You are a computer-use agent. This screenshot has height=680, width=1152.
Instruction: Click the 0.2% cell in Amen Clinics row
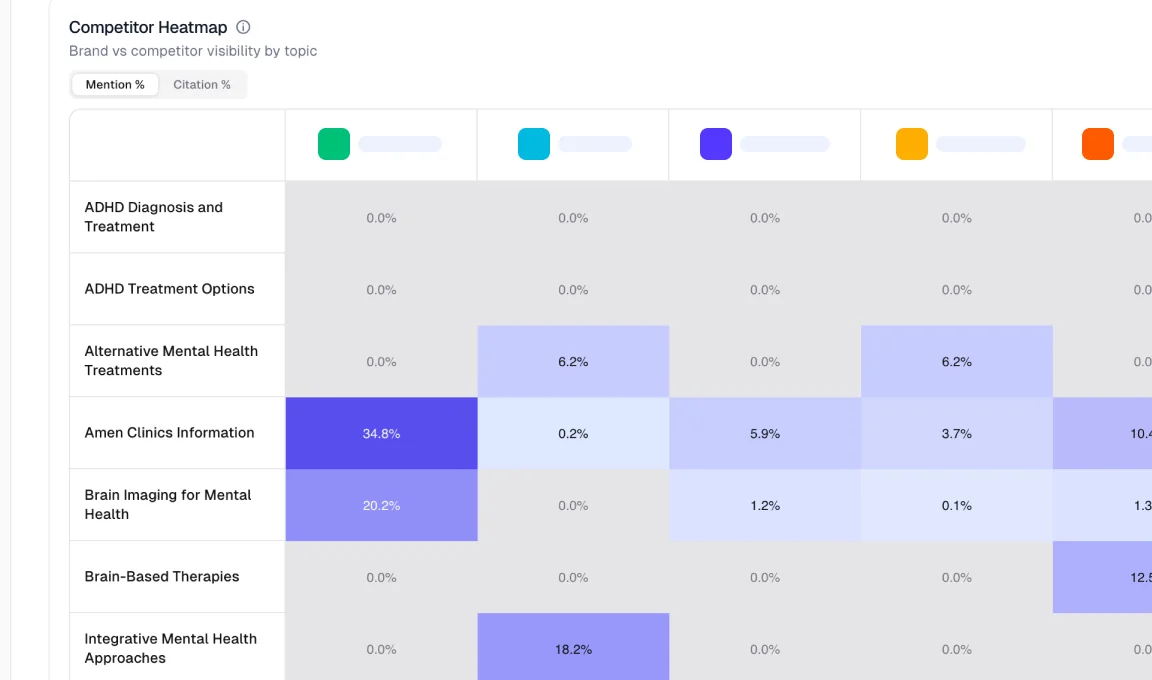tap(573, 433)
